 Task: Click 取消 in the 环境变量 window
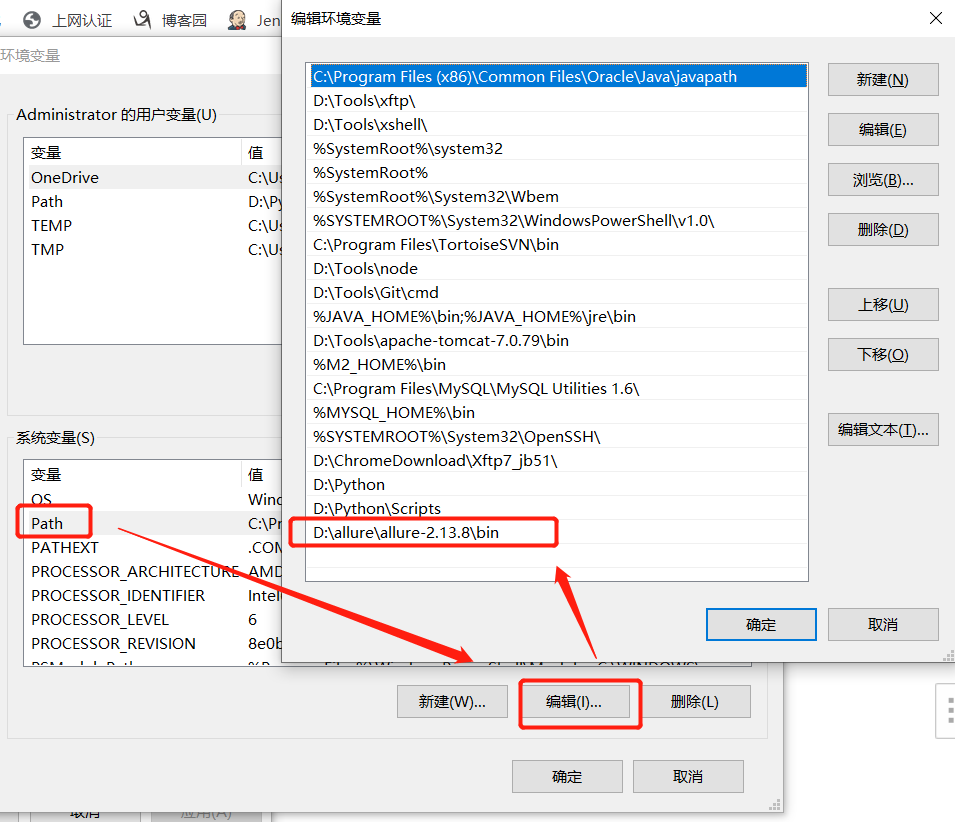click(688, 776)
